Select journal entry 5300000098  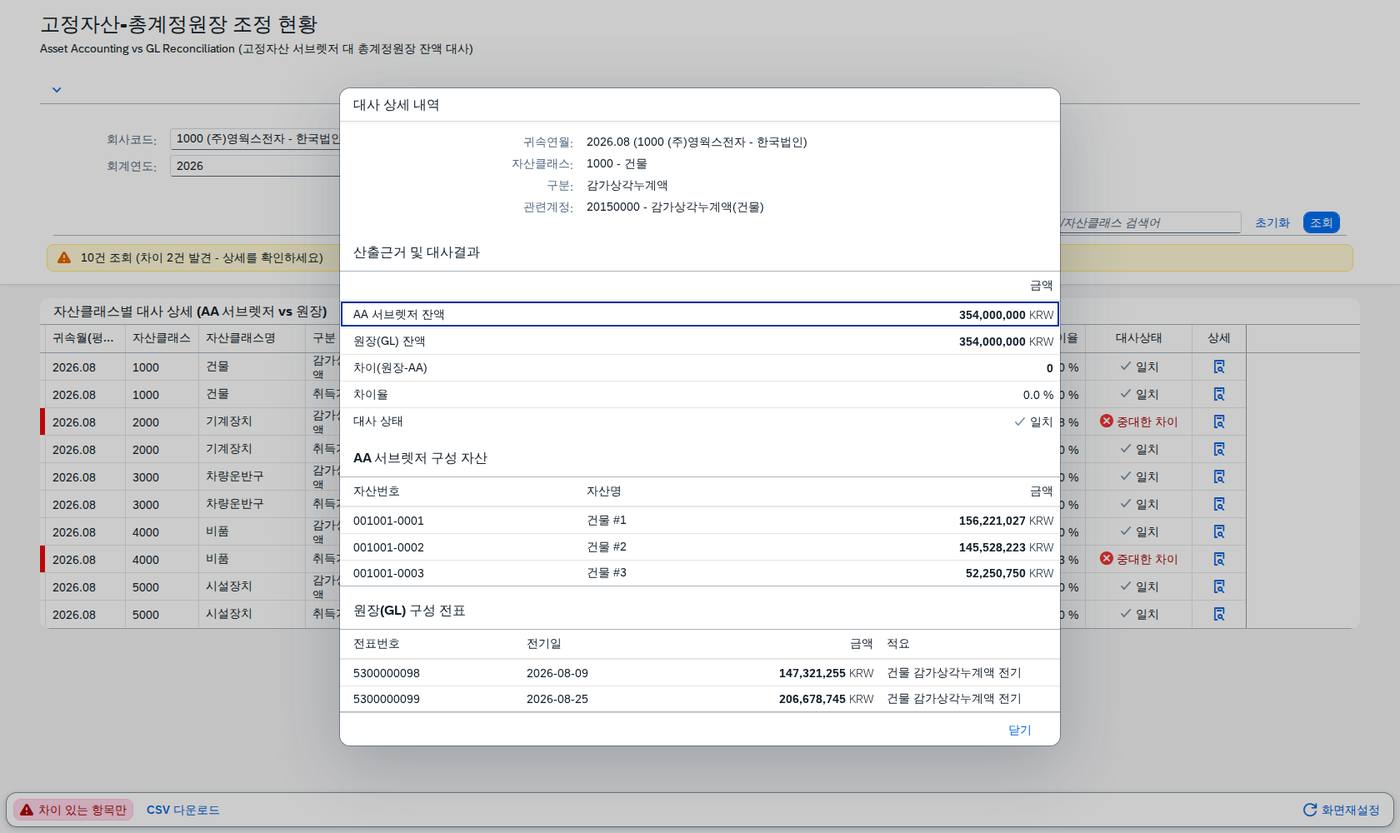[700, 673]
